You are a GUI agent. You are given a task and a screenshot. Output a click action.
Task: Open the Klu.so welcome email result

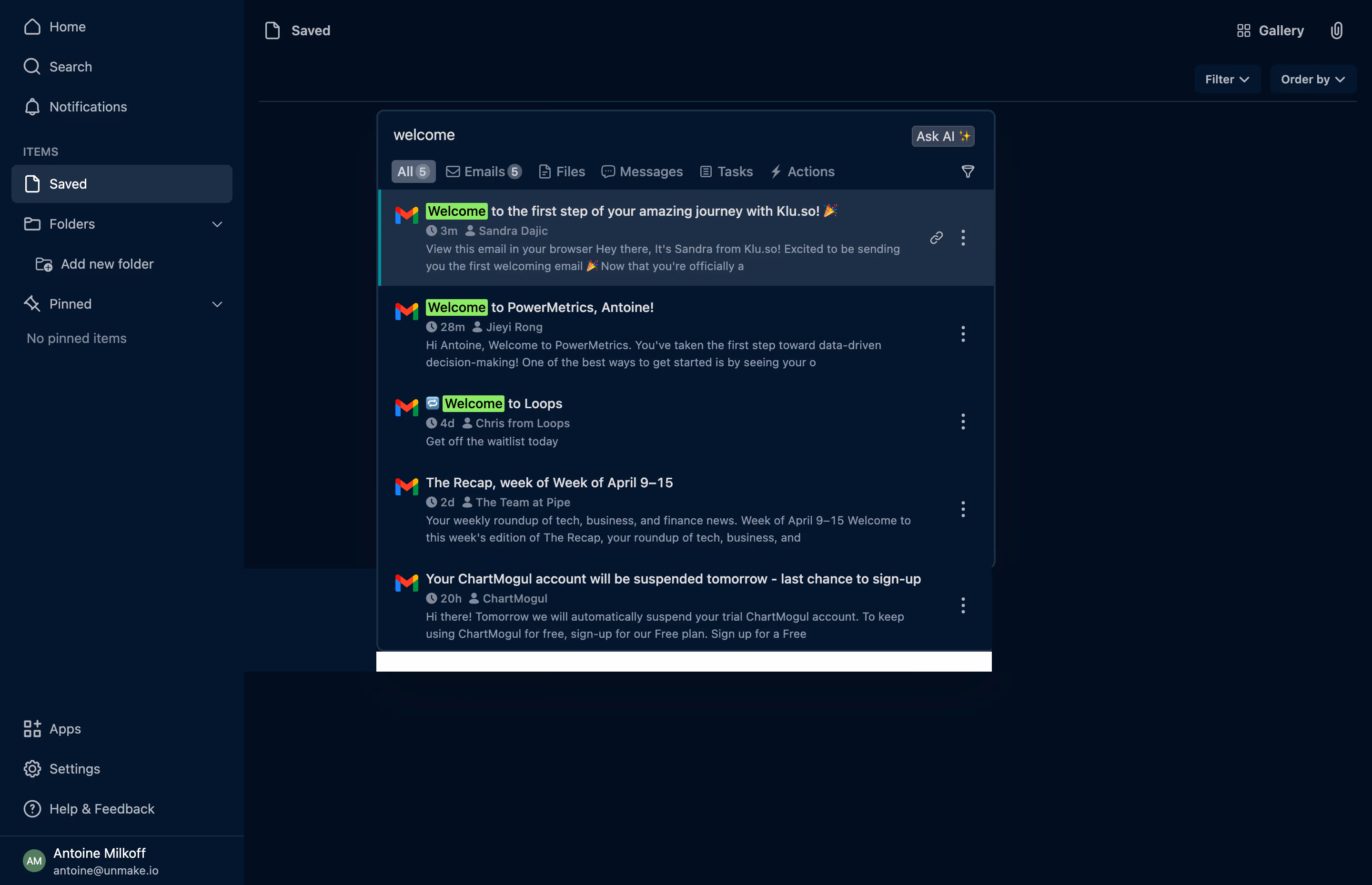point(686,238)
